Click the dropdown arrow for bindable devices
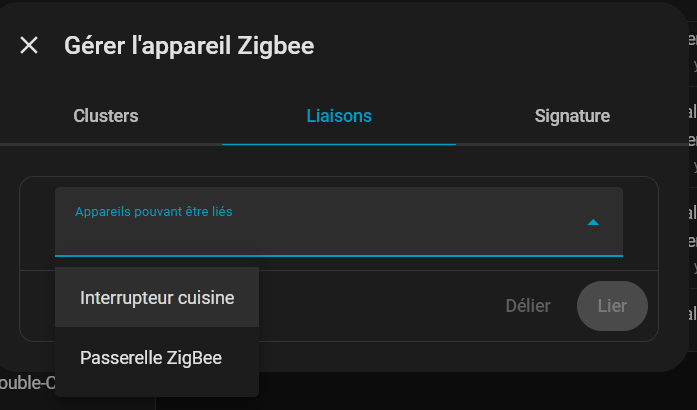The width and height of the screenshot is (697, 410). coord(593,222)
